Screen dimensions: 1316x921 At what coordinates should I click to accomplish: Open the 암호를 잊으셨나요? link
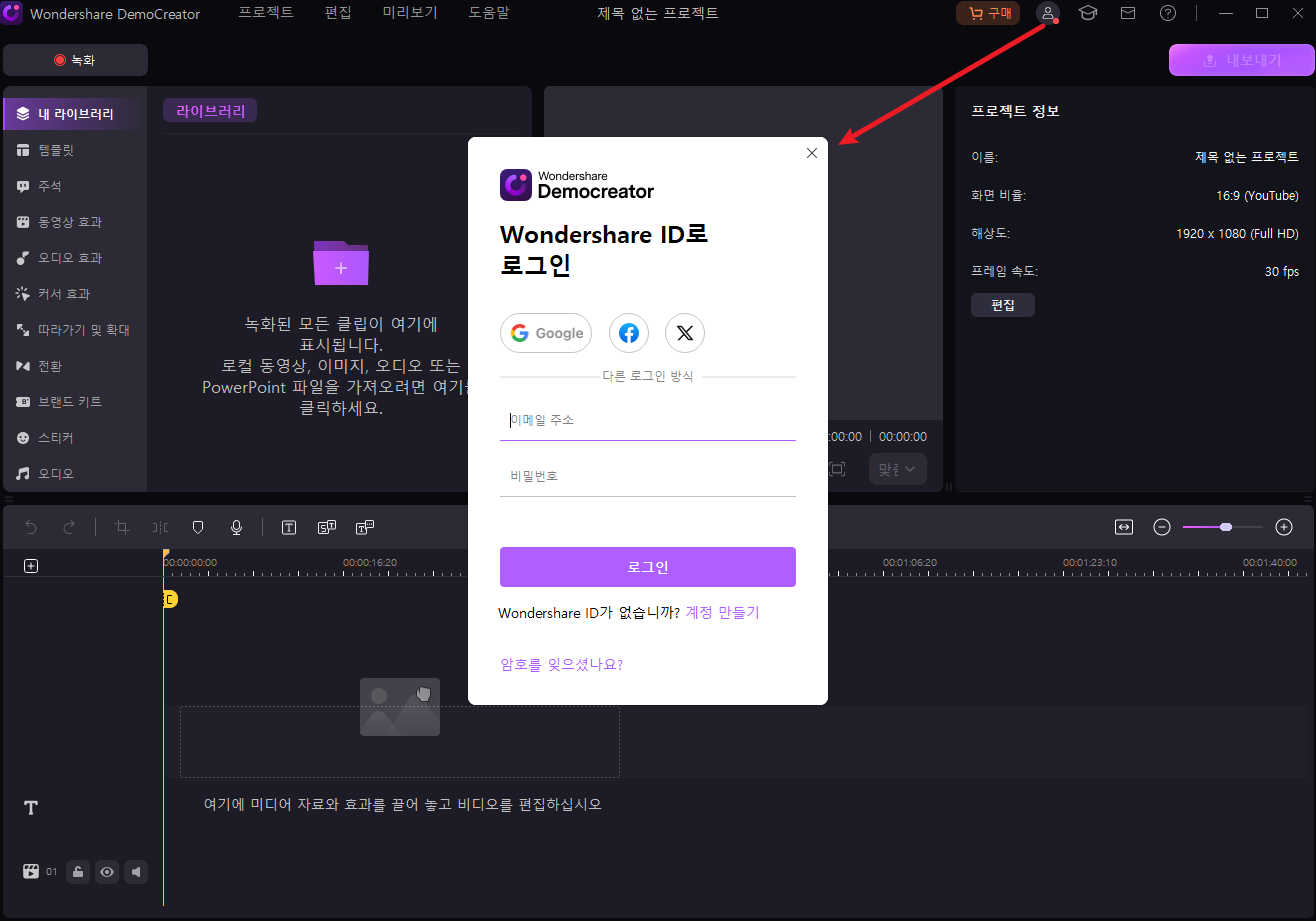pos(561,664)
